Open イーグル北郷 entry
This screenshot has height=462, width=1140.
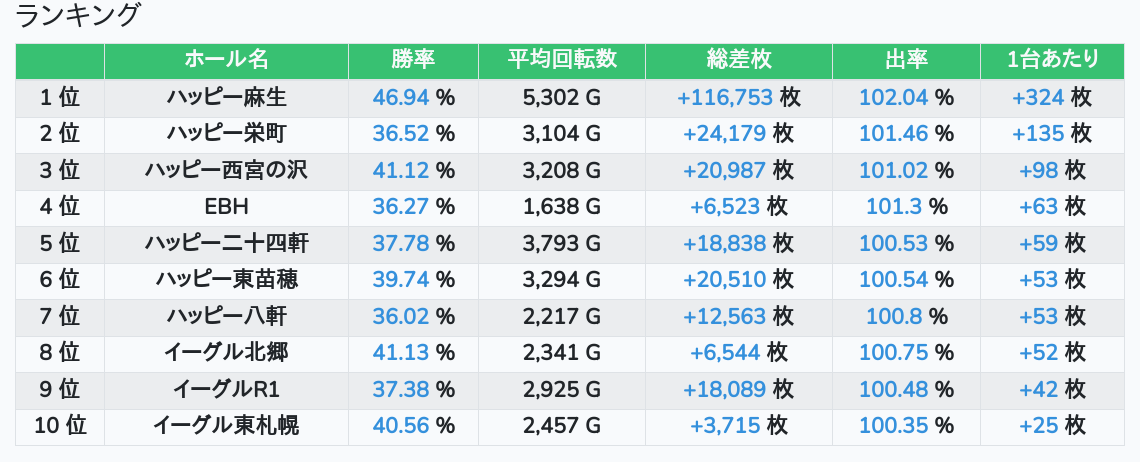(x=226, y=353)
